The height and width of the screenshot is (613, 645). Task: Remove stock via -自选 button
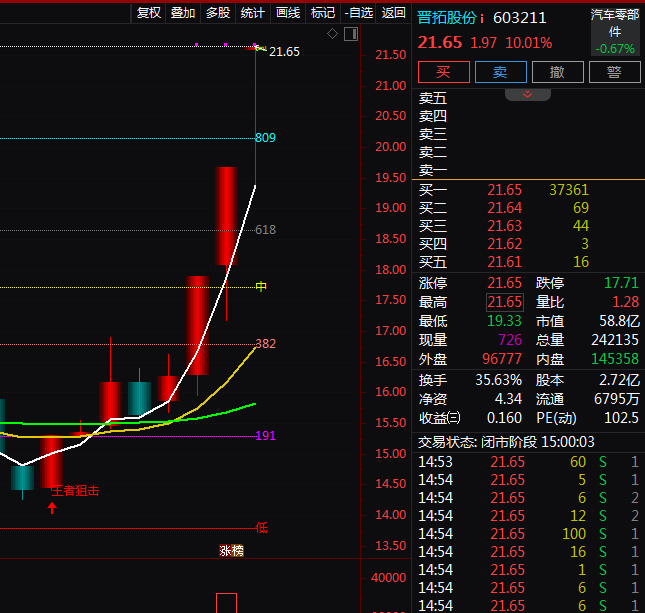click(358, 13)
